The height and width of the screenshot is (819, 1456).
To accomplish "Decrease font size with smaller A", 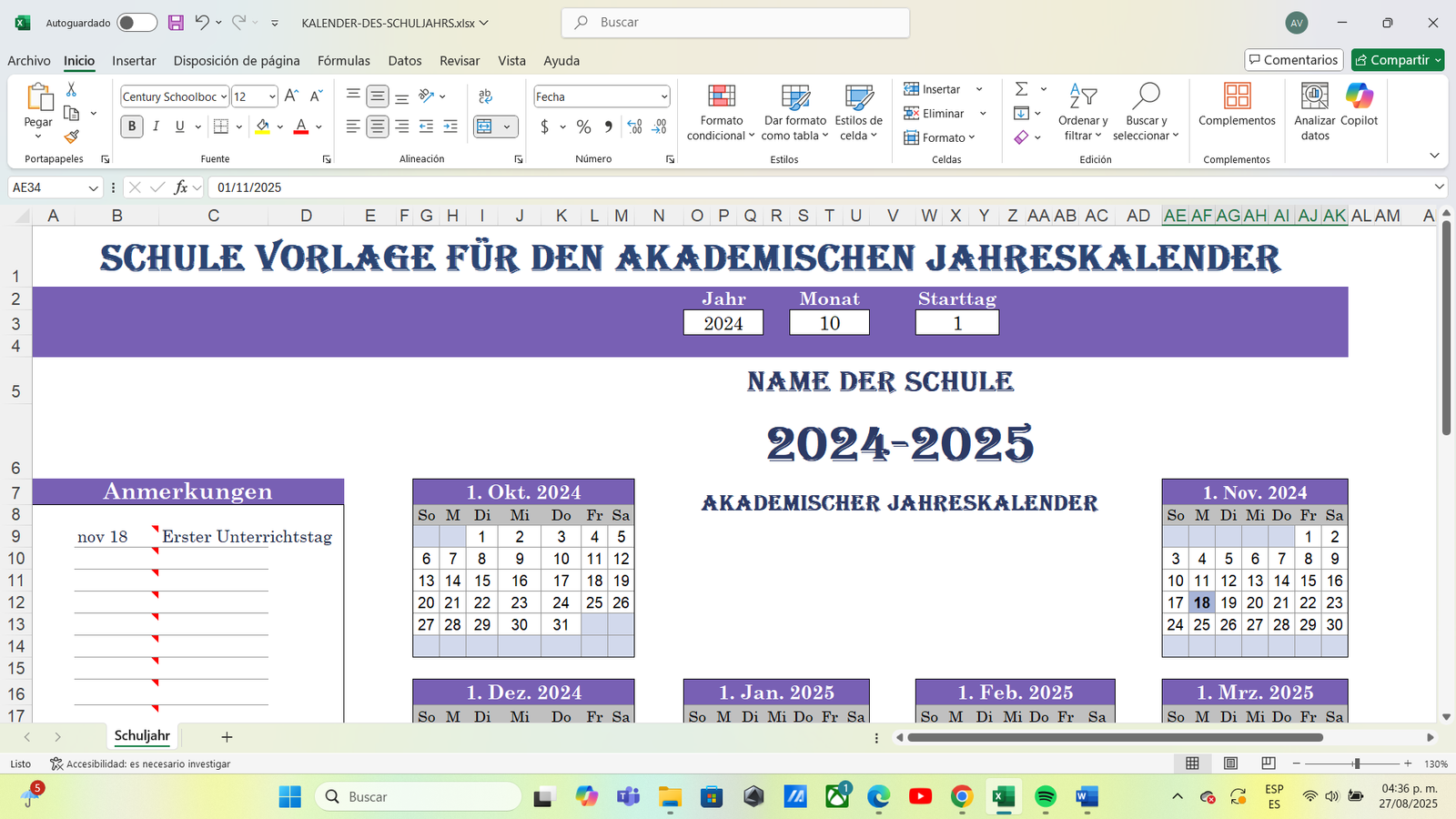I will coord(316,96).
